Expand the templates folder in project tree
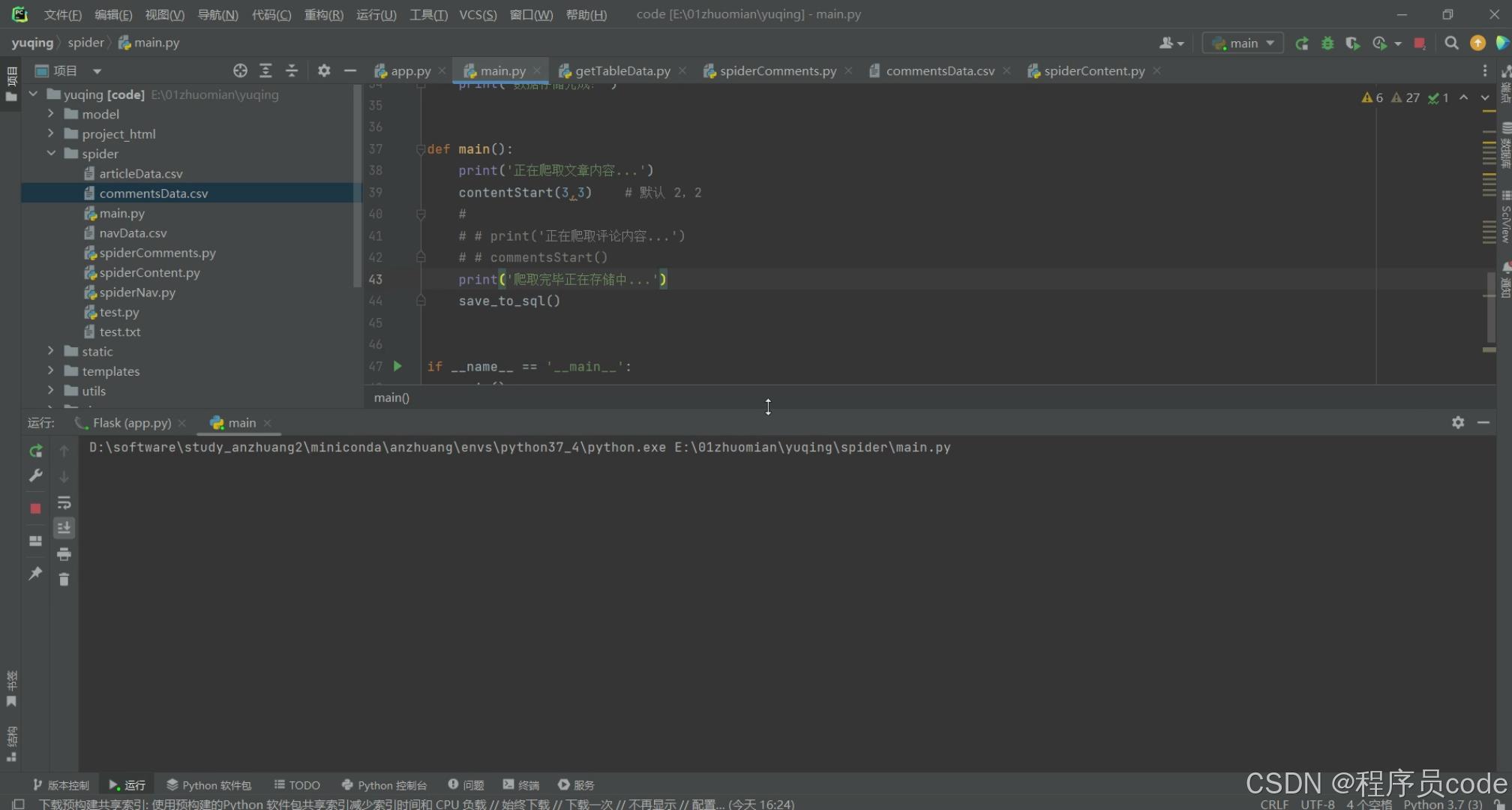The height and width of the screenshot is (810, 1512). (50, 370)
